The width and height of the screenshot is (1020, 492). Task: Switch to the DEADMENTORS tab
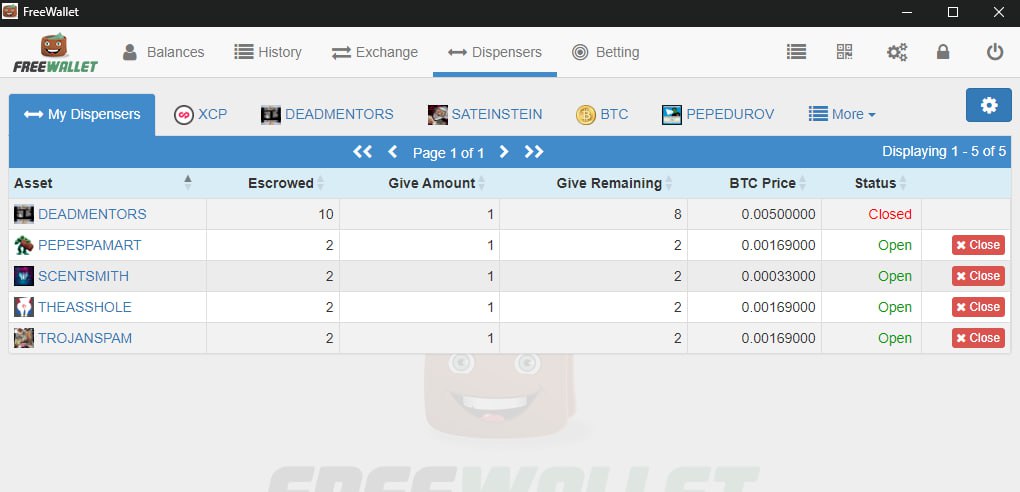[x=327, y=115]
